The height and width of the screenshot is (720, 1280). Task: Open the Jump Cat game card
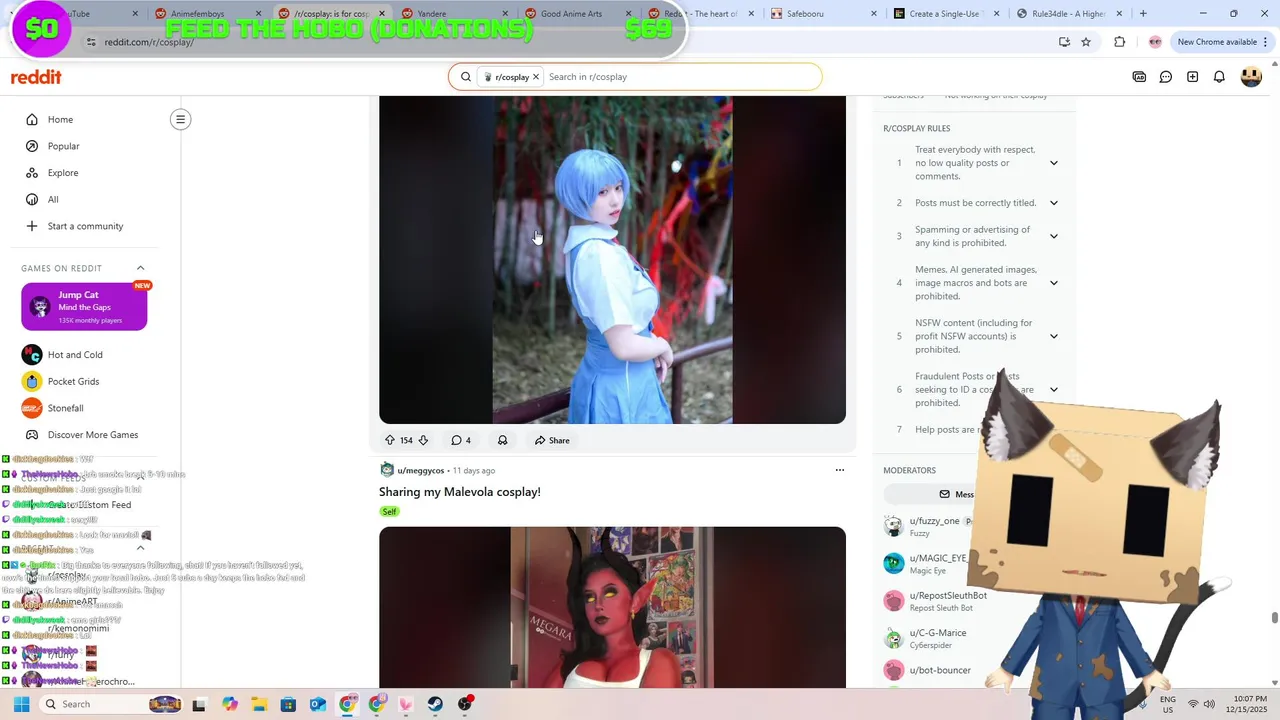coord(84,307)
